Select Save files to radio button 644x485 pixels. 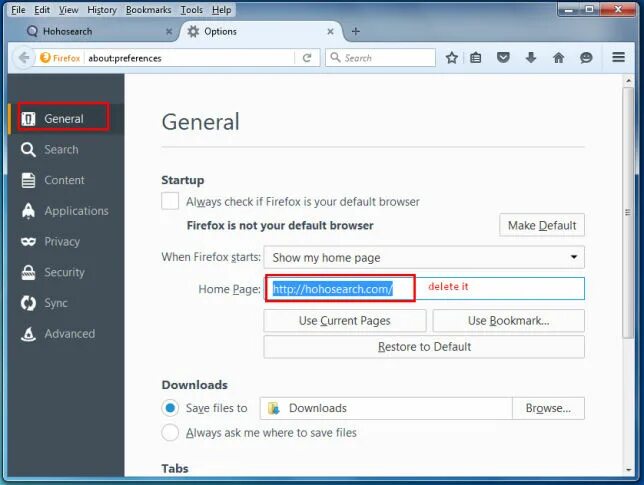click(170, 408)
